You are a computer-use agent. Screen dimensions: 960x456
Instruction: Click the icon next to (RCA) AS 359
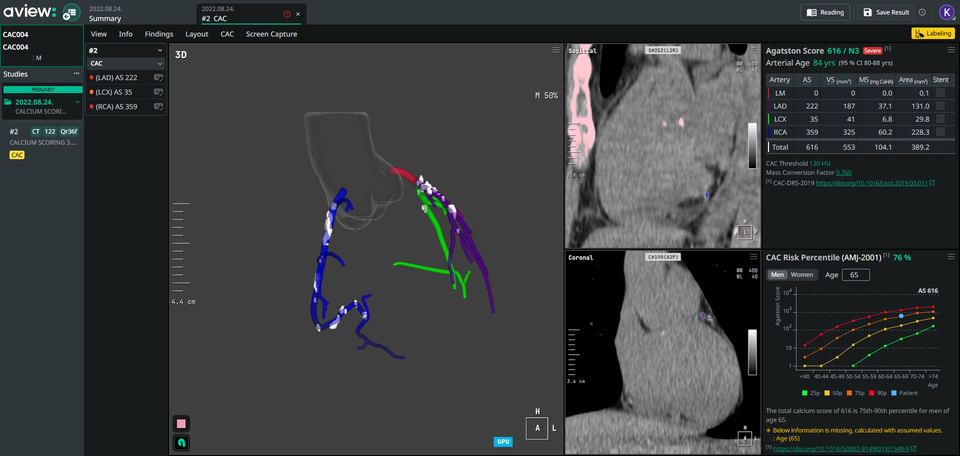tap(158, 107)
